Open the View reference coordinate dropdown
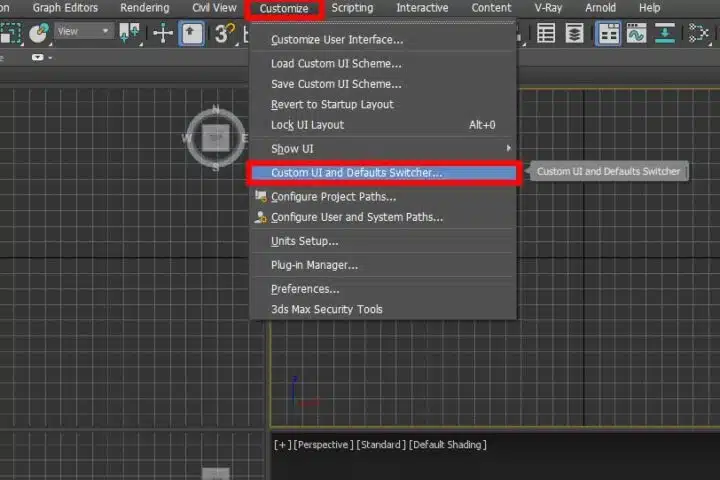 click(x=84, y=31)
